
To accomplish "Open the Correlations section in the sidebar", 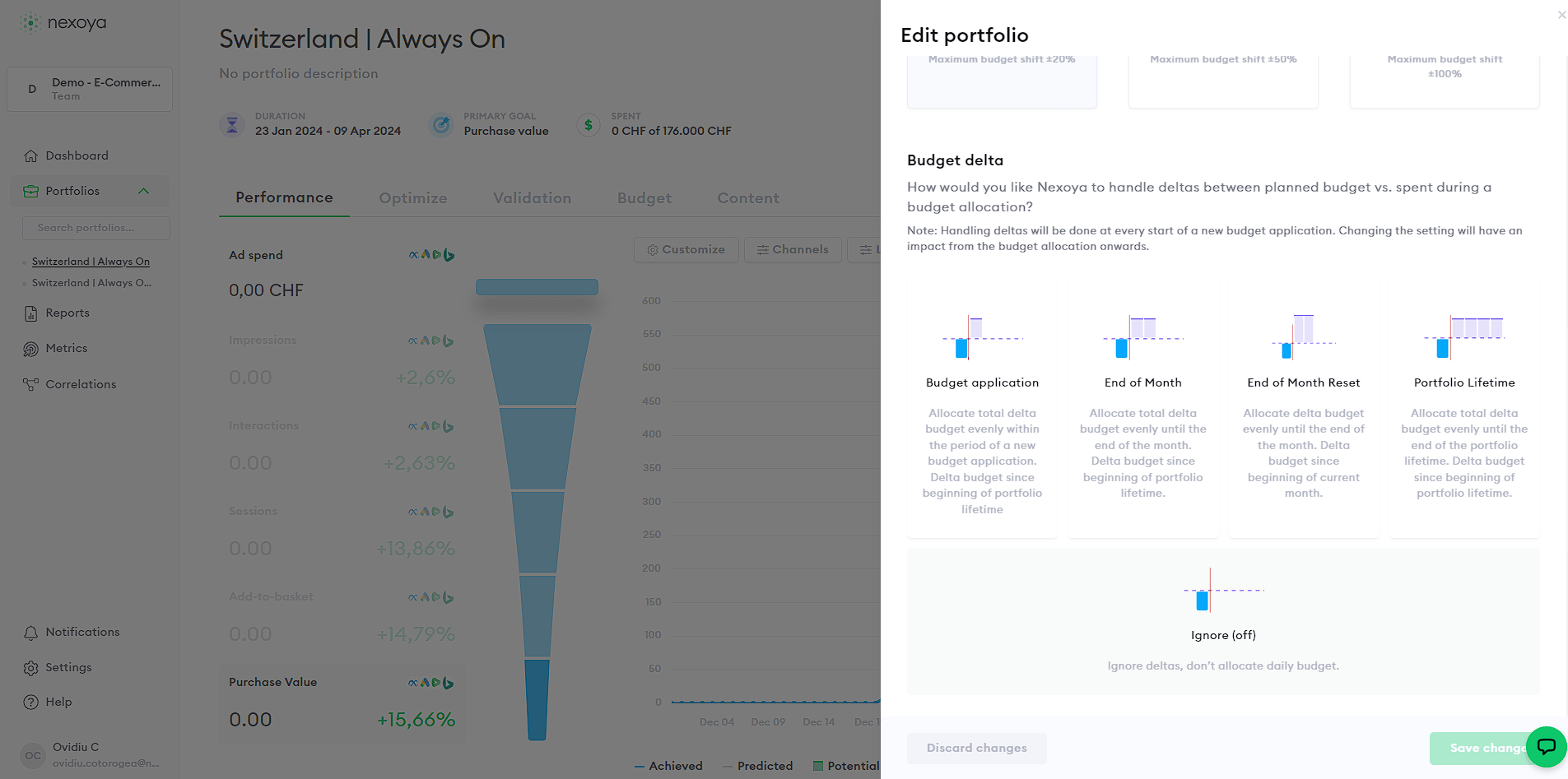I will (x=81, y=384).
